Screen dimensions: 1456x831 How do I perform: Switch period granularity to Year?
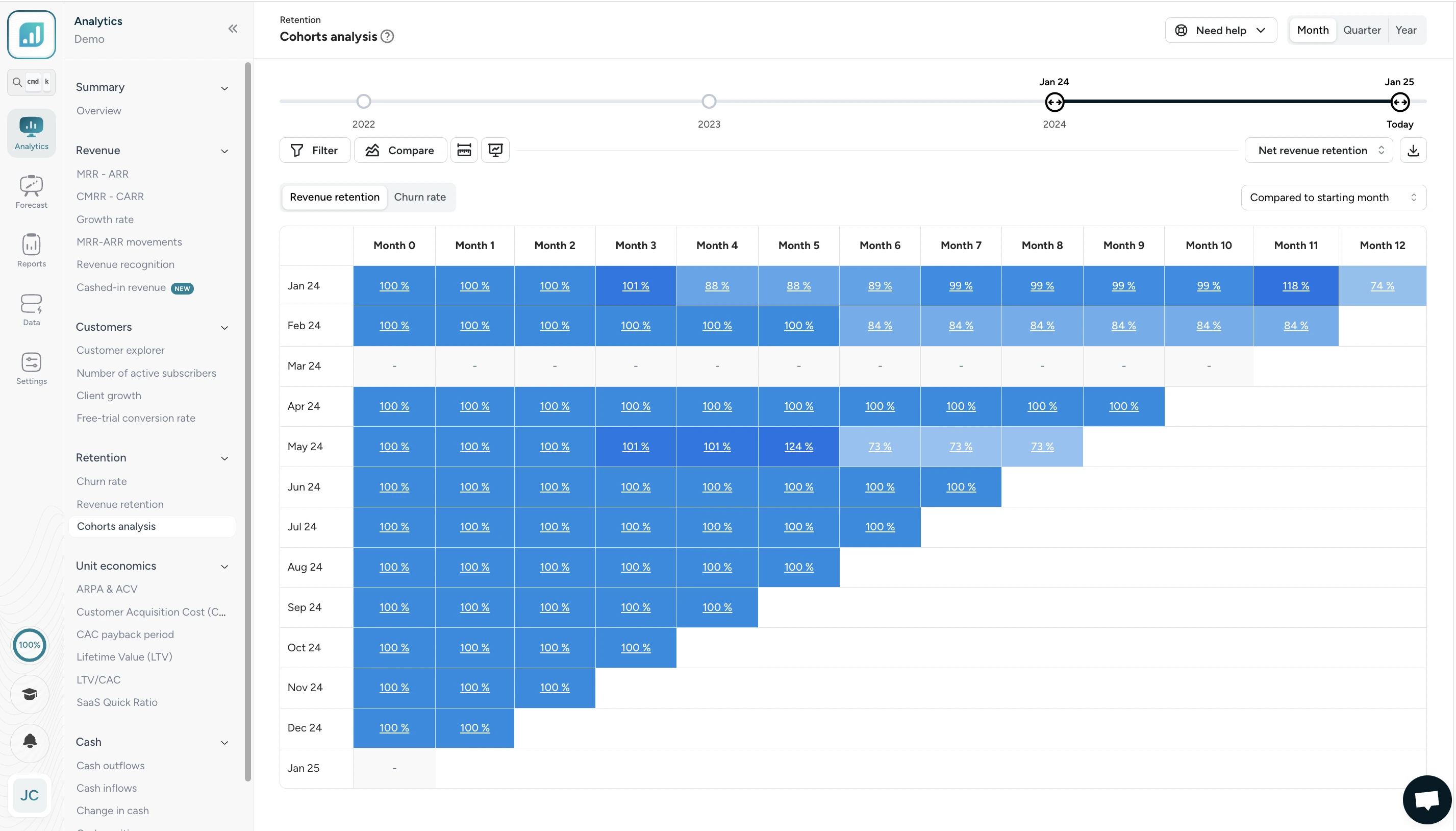pyautogui.click(x=1405, y=30)
